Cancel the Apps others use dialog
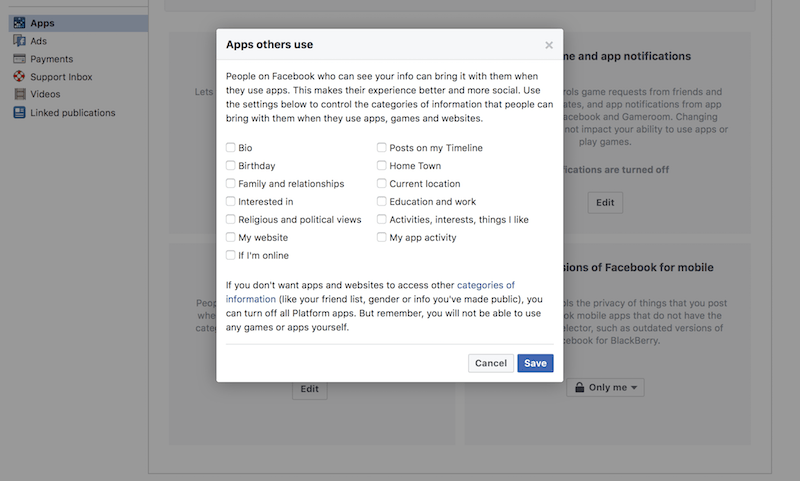 click(x=491, y=363)
